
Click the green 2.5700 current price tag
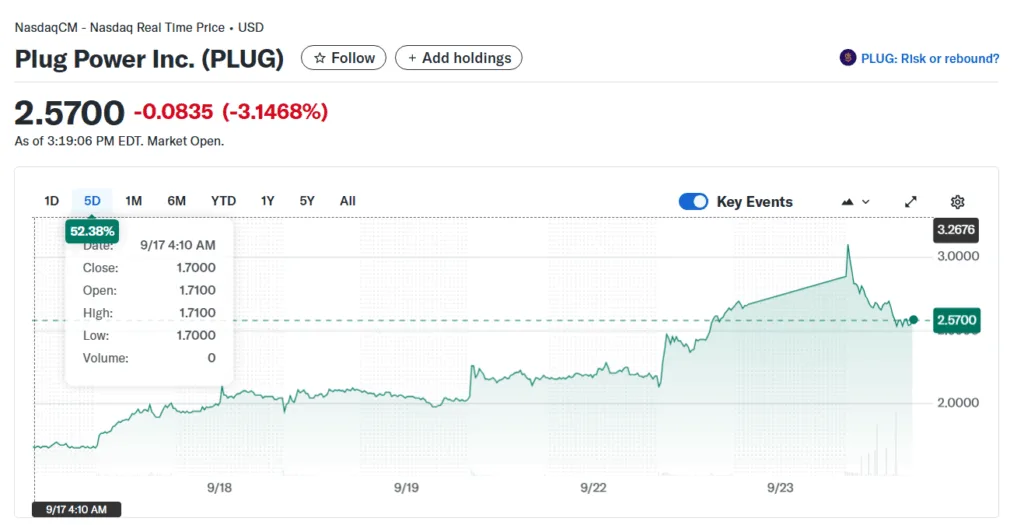tap(957, 320)
